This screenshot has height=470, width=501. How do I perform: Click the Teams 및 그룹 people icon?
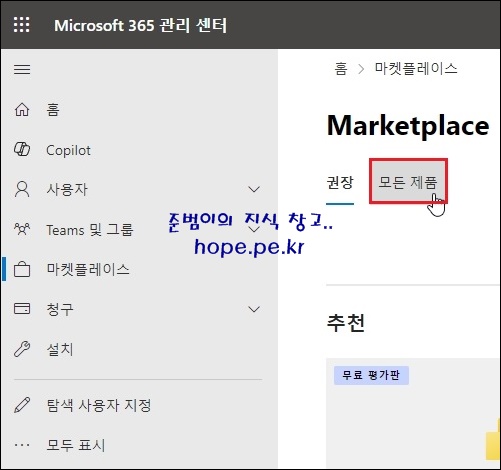(22, 229)
